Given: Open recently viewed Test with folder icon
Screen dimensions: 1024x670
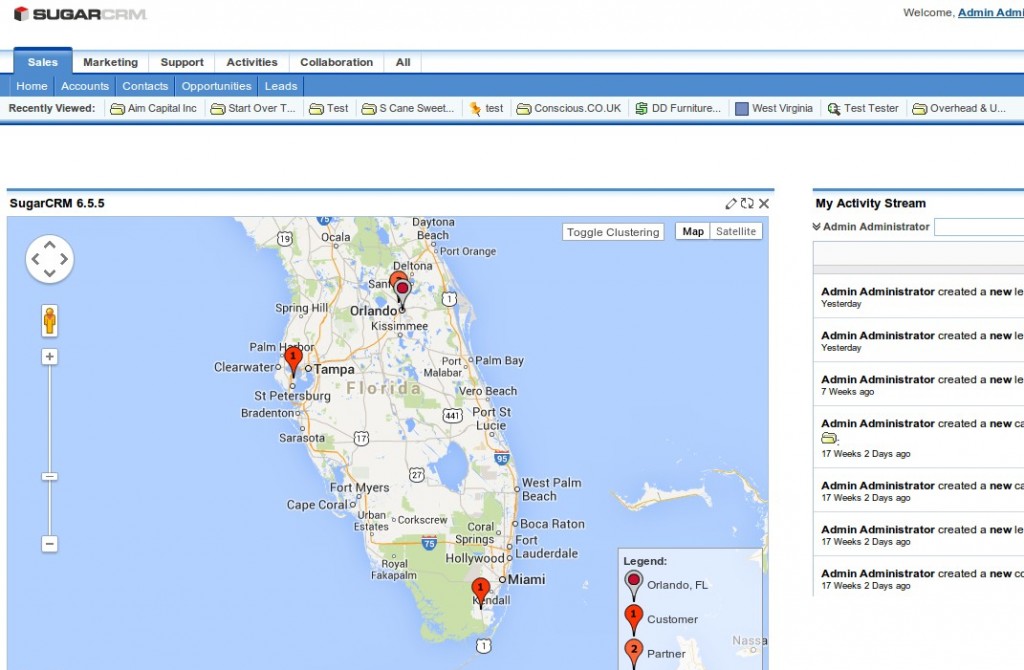Looking at the screenshot, I should click(x=329, y=108).
